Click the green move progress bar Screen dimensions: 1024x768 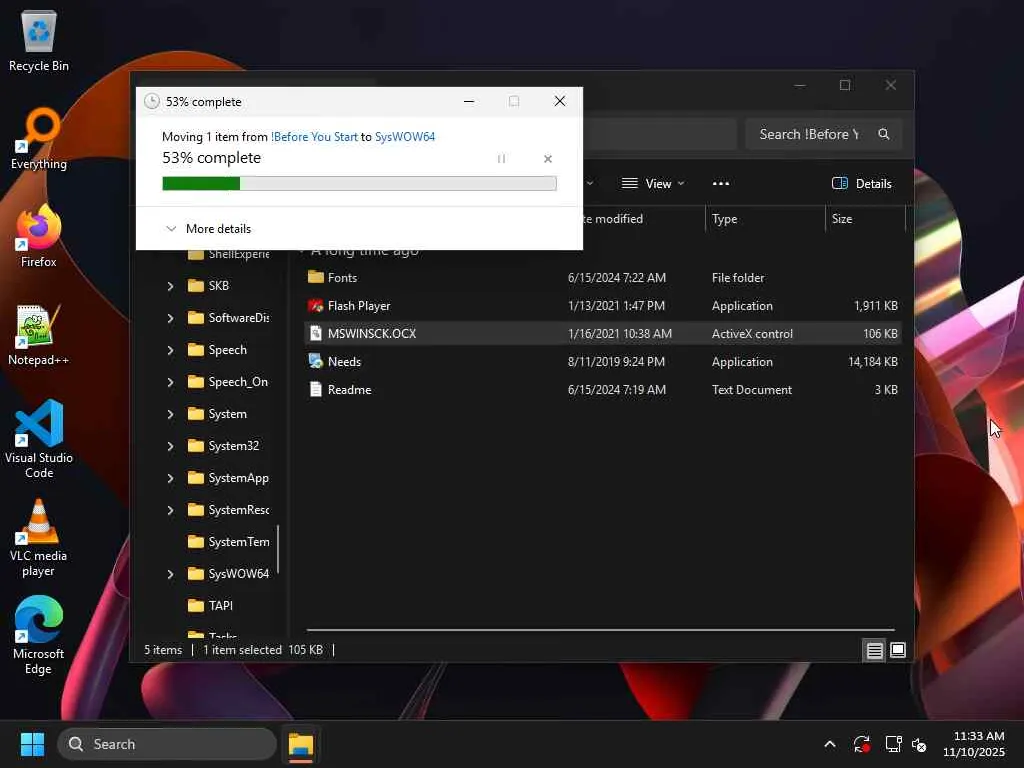(359, 184)
